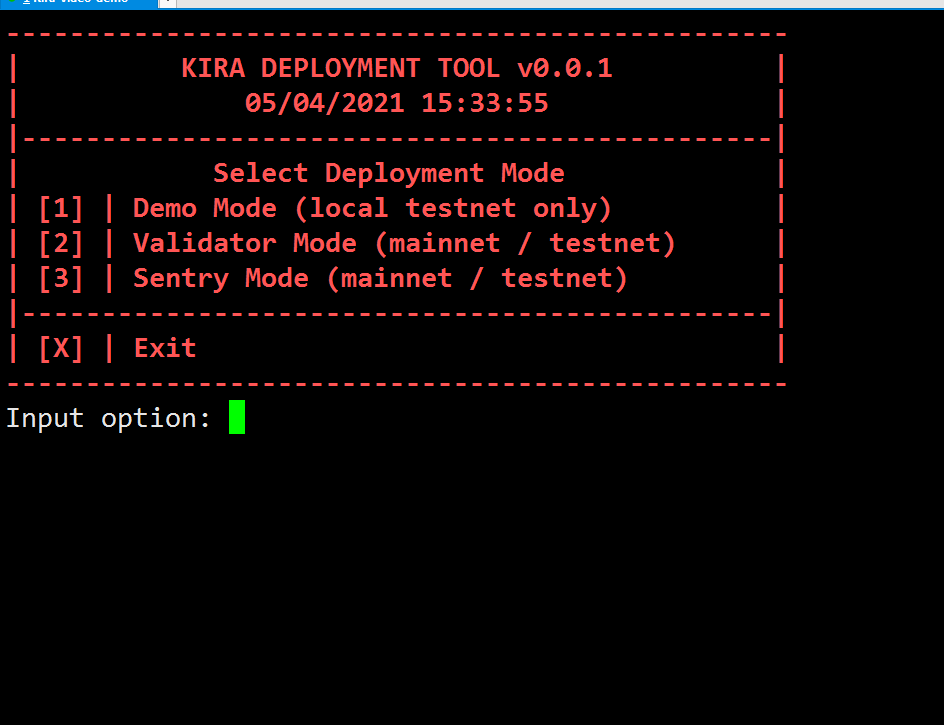Screen dimensions: 944x725
Task: Select the Sentry Mode menu entry
Action: pos(380,278)
